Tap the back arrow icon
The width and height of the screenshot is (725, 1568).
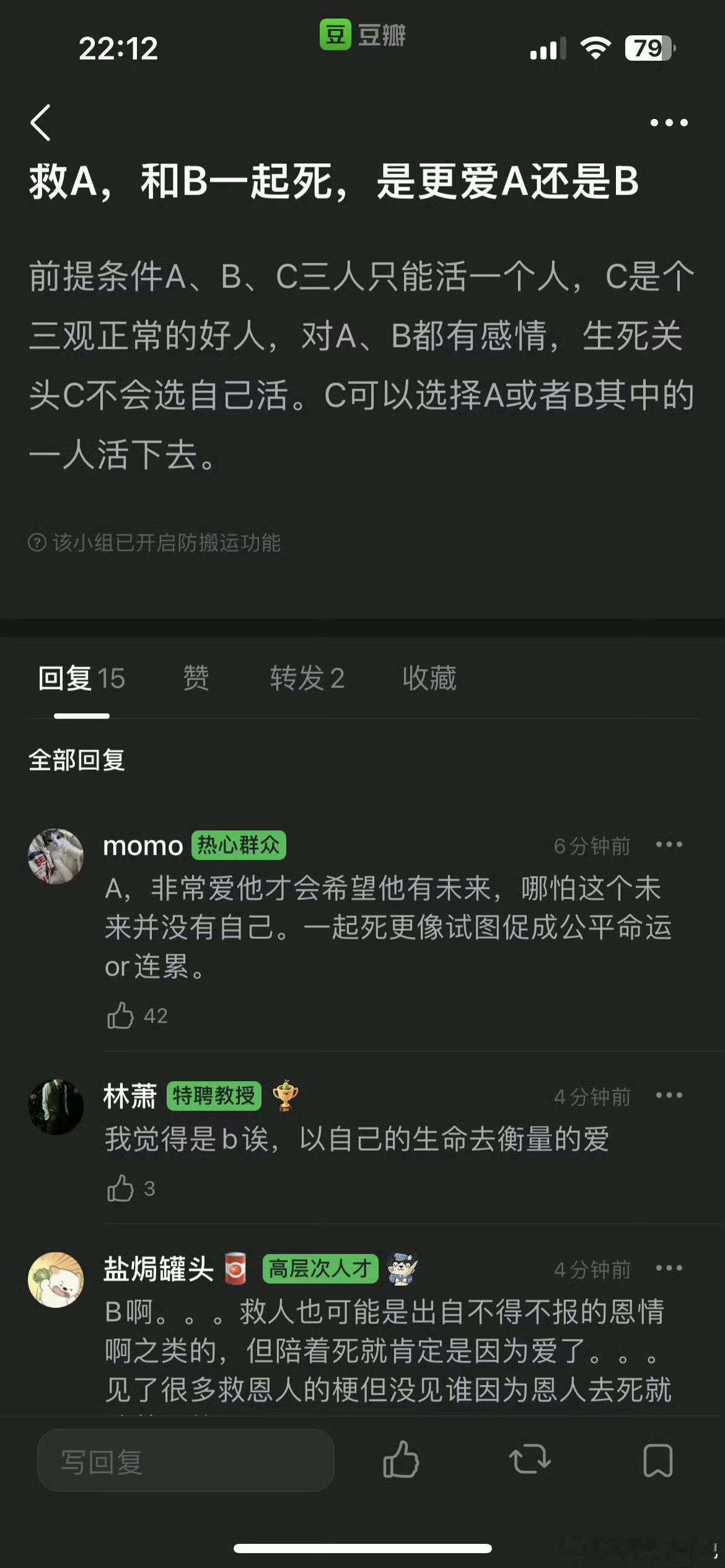click(40, 123)
